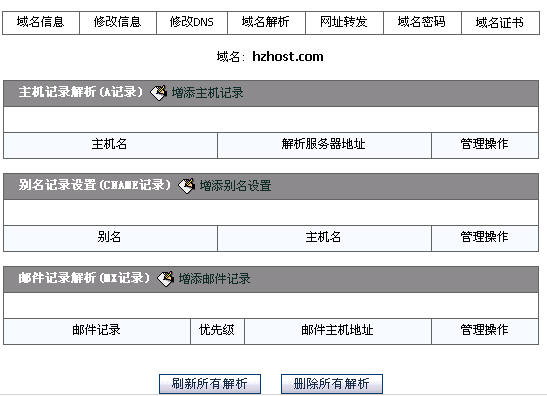Click the 删除所有解析 button
The height and width of the screenshot is (396, 547).
[332, 384]
